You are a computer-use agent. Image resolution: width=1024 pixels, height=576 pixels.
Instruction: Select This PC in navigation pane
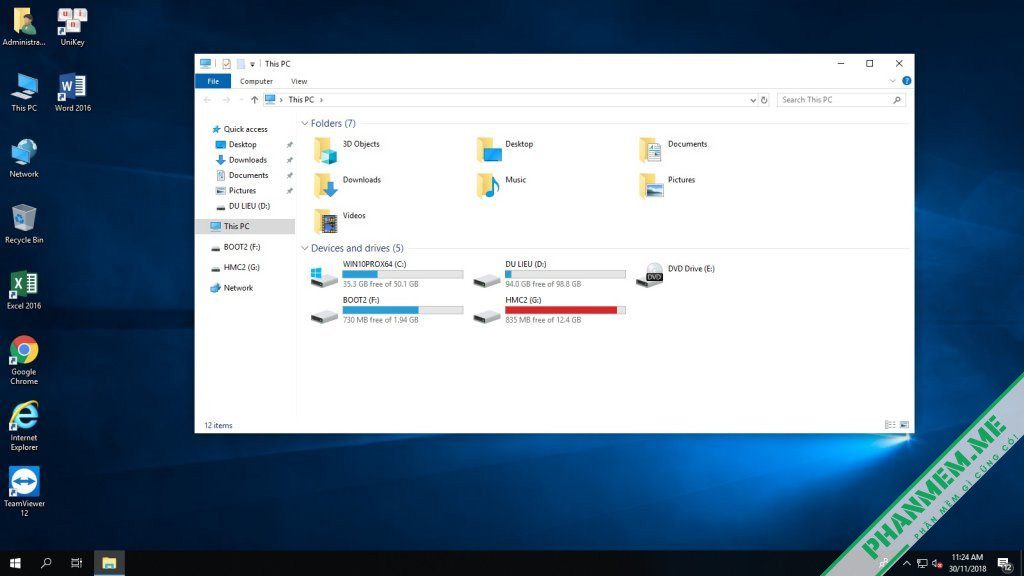245,226
